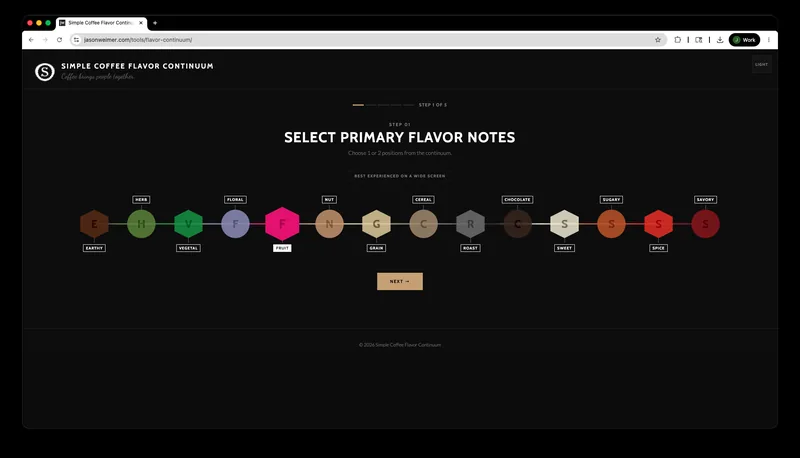800x458 pixels.
Task: Go forward in browser history
Action: (45, 40)
